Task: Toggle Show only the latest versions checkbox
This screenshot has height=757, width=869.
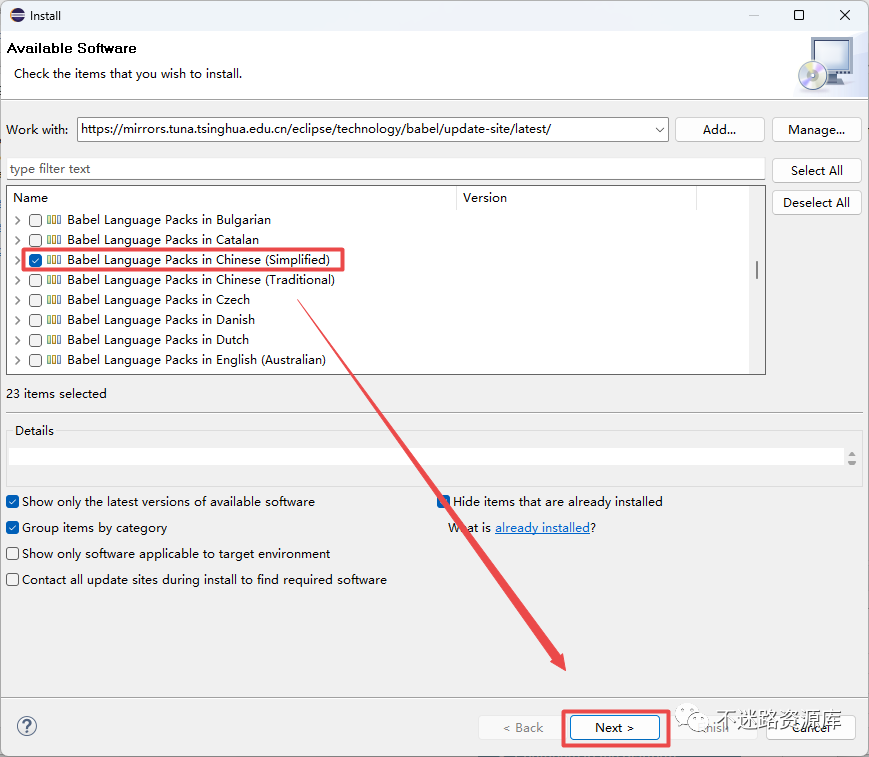Action: click(13, 502)
